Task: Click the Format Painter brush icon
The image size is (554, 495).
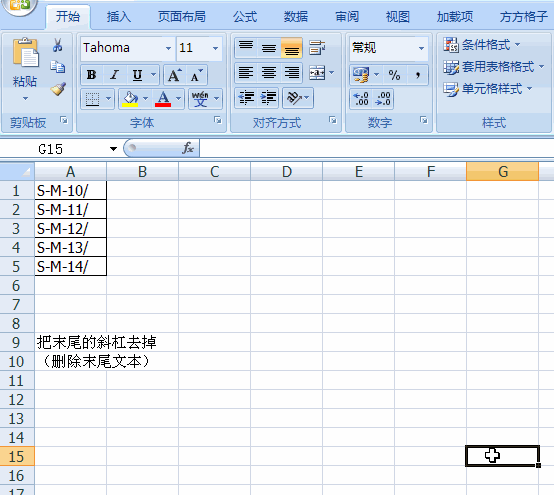Action: click(x=58, y=89)
